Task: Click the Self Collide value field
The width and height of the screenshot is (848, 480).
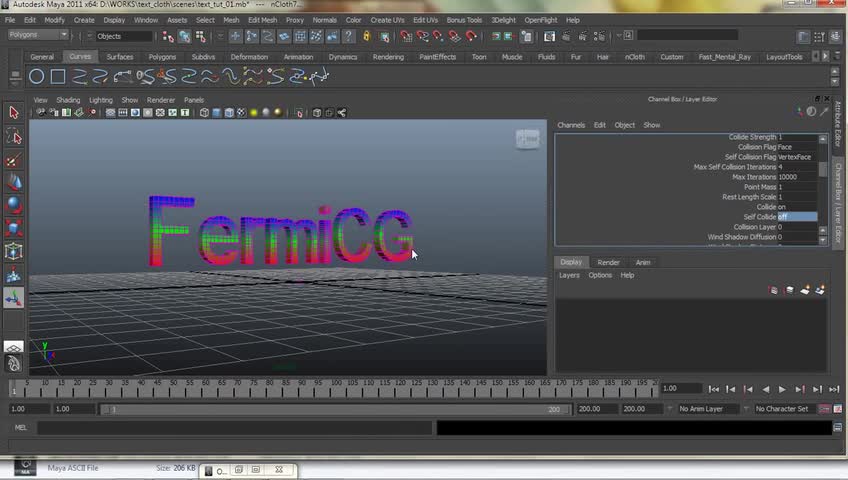Action: pyautogui.click(x=797, y=217)
